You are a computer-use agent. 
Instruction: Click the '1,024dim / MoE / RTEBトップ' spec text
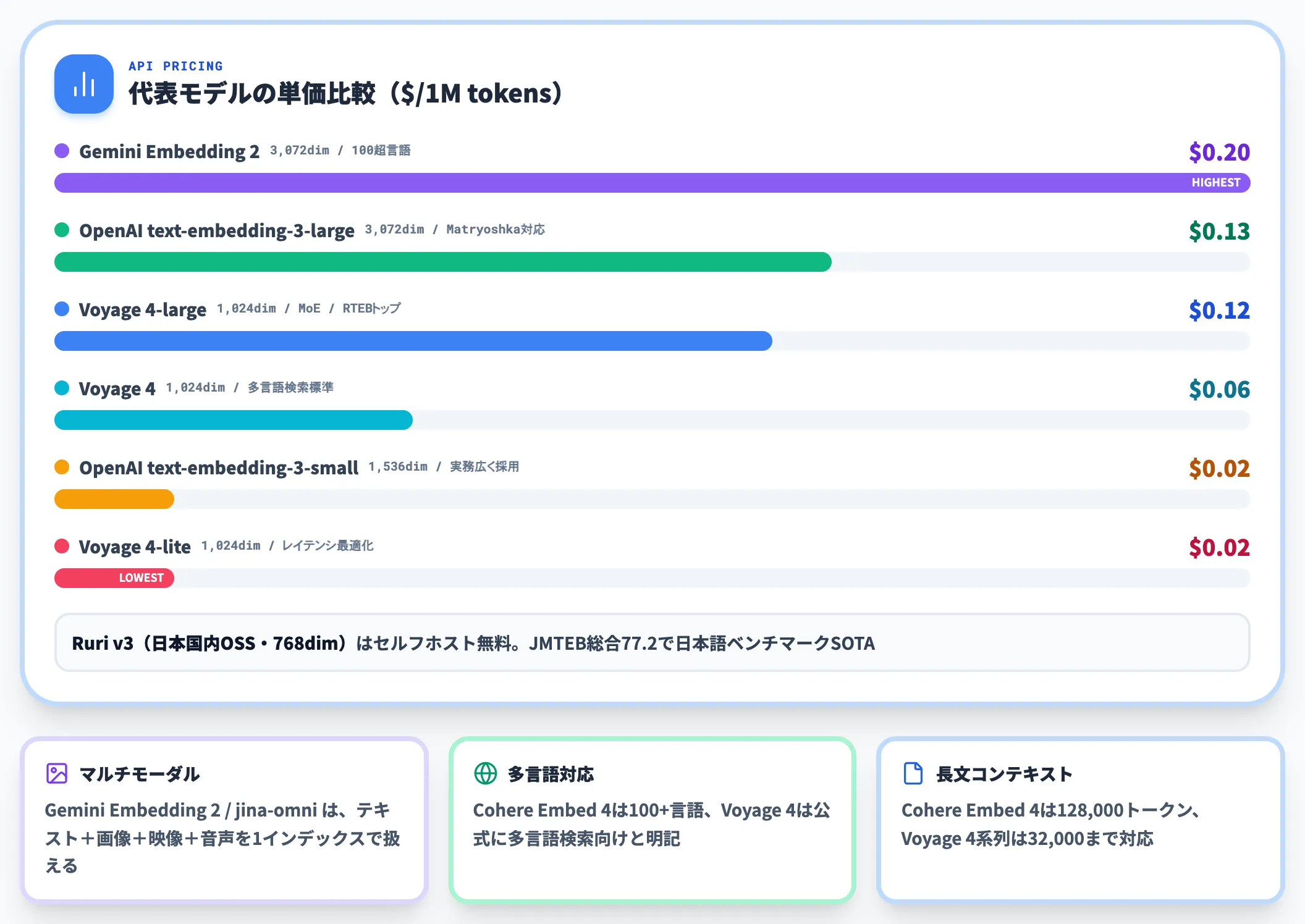tap(309, 308)
